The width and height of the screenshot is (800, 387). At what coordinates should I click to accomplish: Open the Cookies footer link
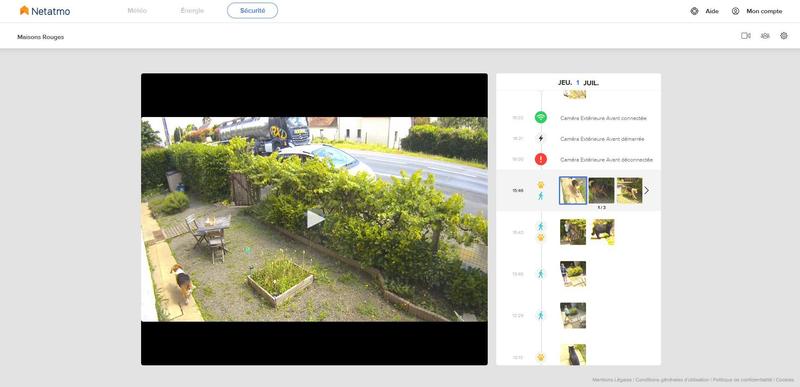pyautogui.click(x=785, y=380)
